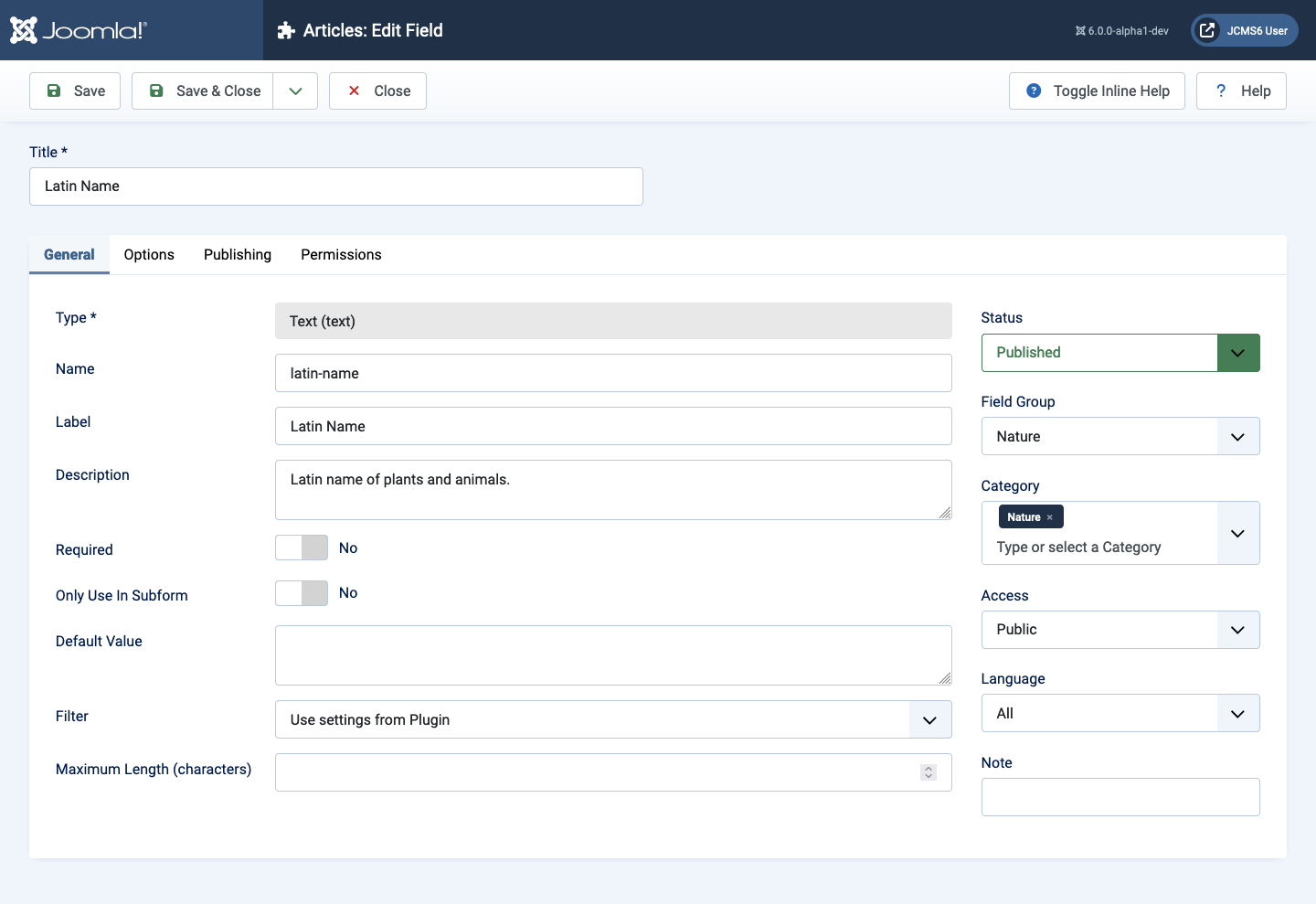Open the Permissions tab
The image size is (1316, 904).
click(x=341, y=254)
